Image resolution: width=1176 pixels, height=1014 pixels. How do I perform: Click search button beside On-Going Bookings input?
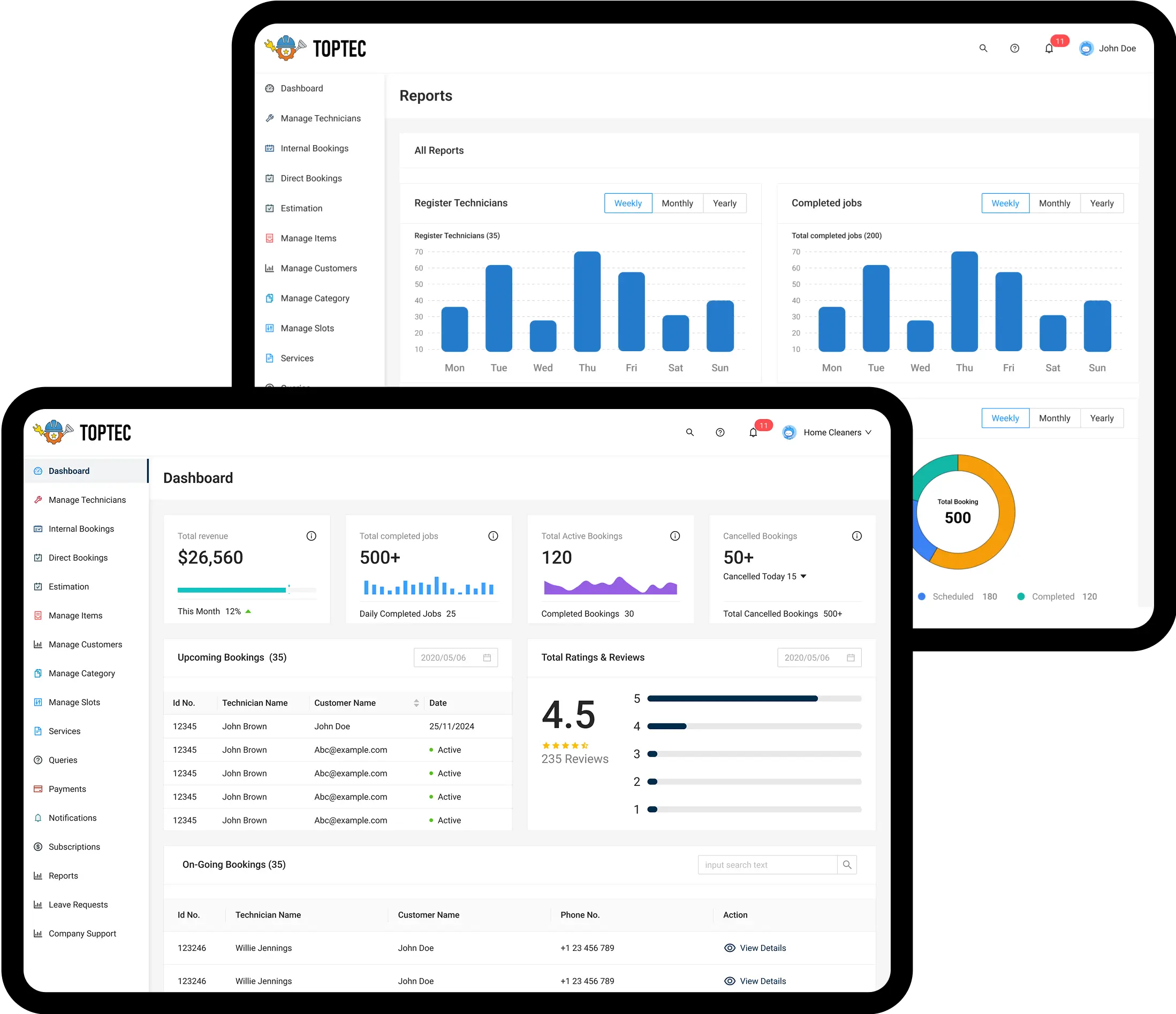847,865
